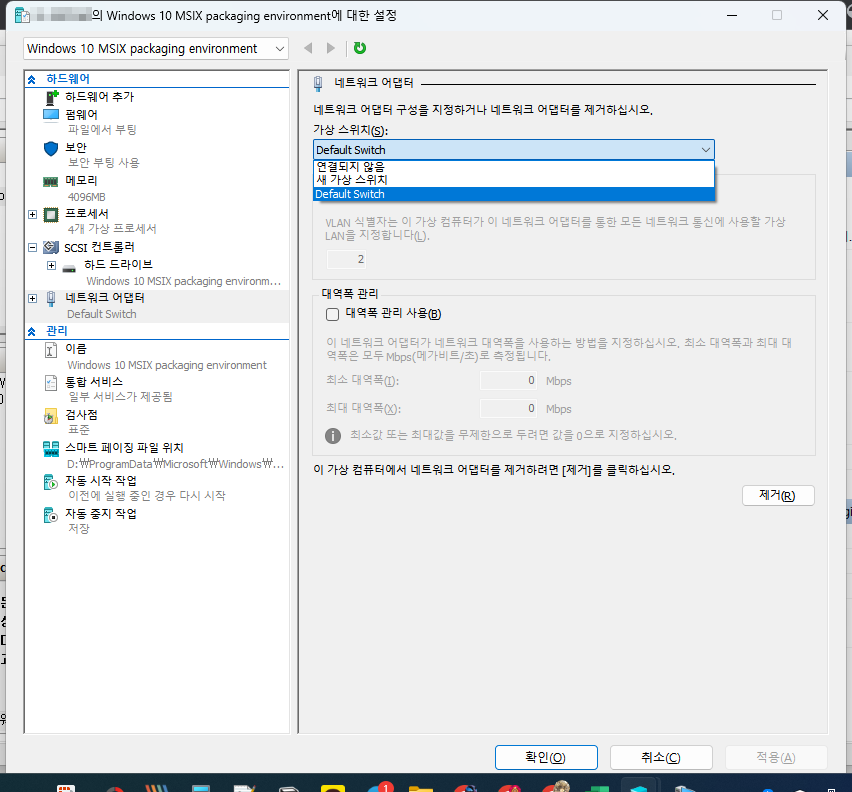852x792 pixels.
Task: Click the 하드 드라이브 disk icon
Action: tap(69, 267)
